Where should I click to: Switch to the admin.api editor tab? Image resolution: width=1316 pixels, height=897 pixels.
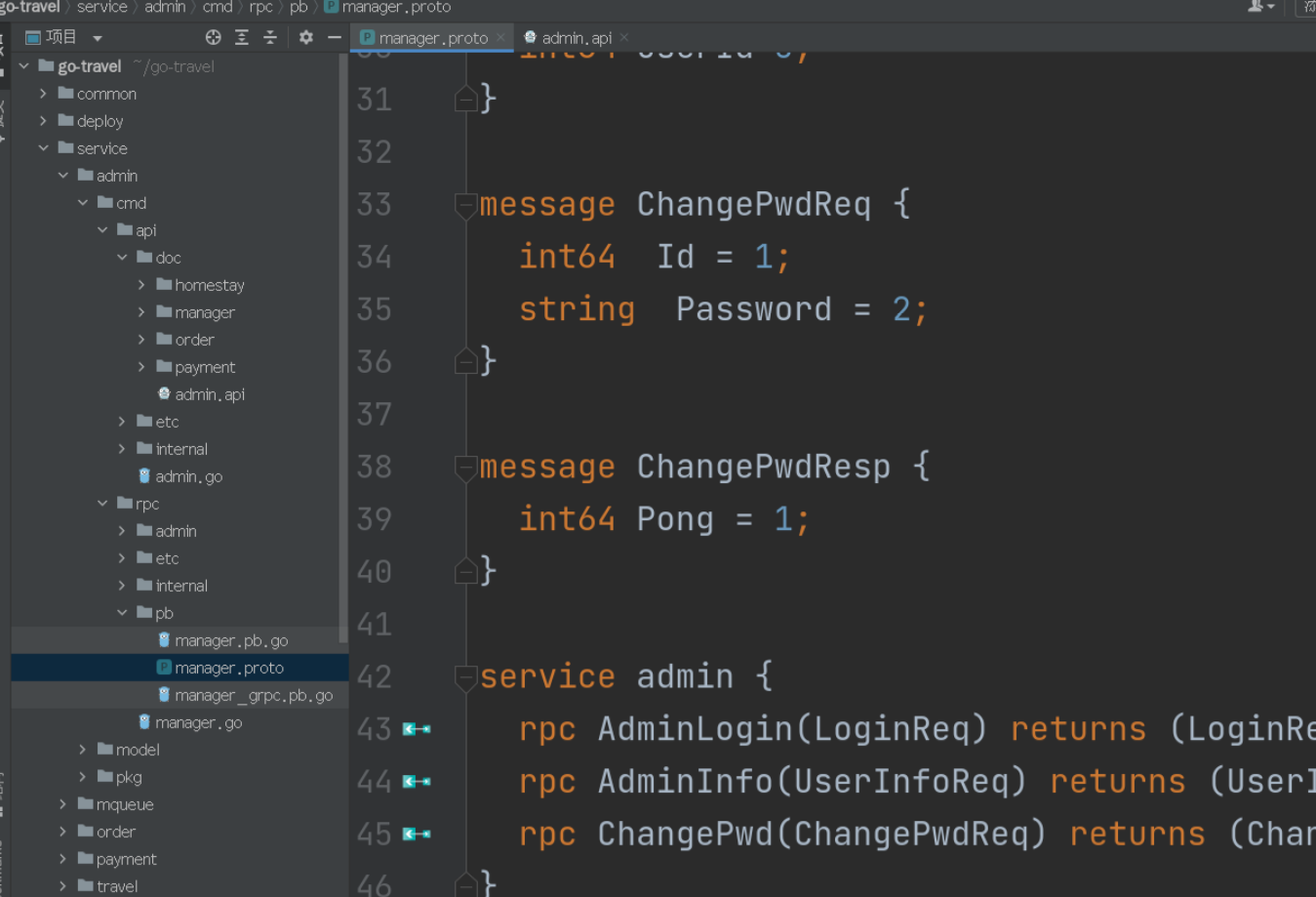tap(574, 39)
